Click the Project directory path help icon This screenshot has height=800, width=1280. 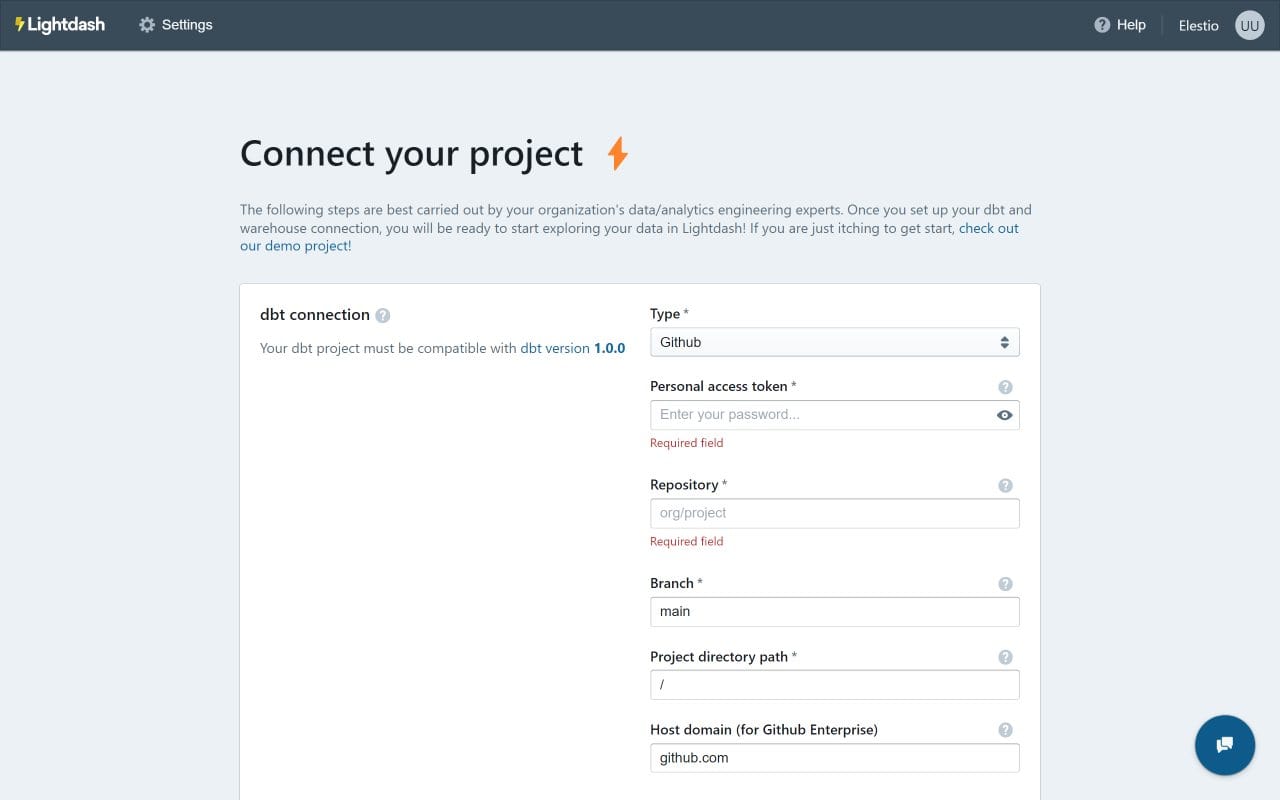point(1005,657)
